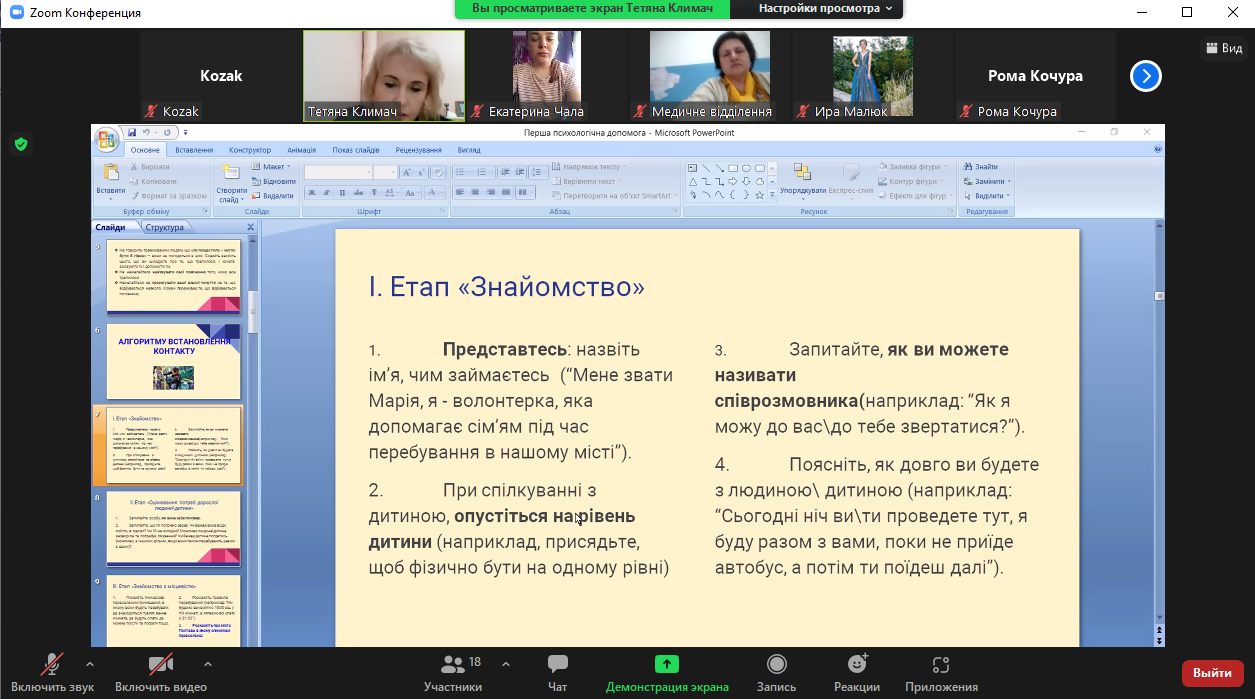The height and width of the screenshot is (699, 1255).
Task: Click the green encryption shield icon
Action: (x=21, y=144)
